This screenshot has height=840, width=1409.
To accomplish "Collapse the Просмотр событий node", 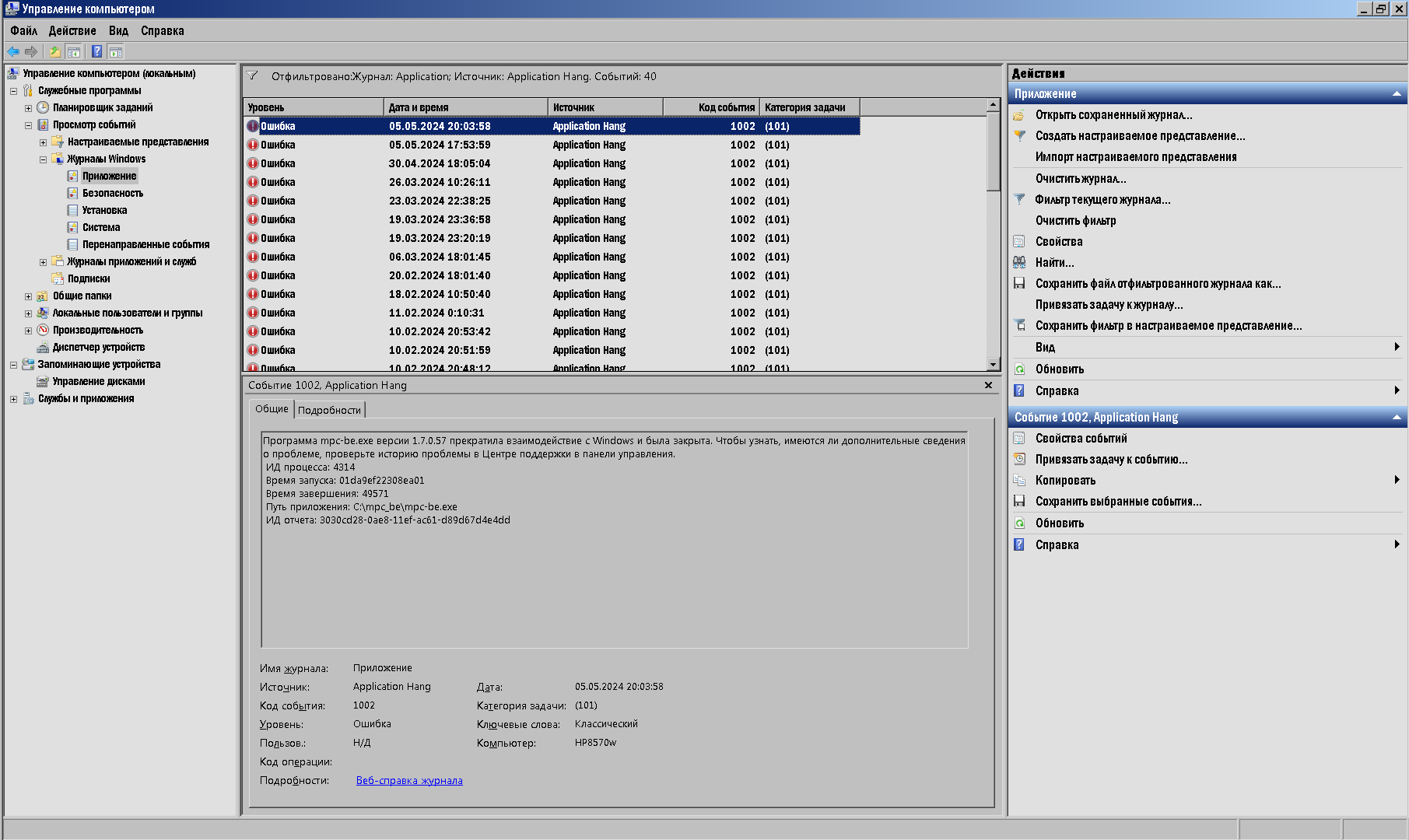I will pos(28,125).
